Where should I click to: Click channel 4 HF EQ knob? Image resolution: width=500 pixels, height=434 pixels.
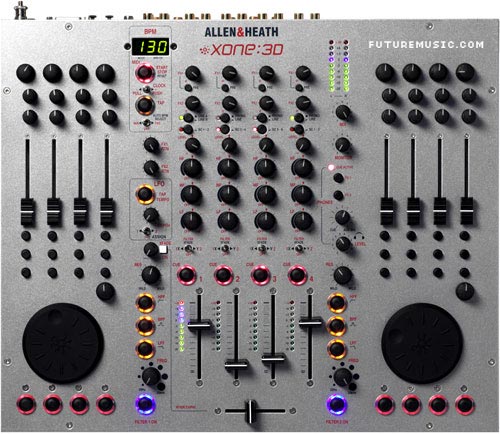point(302,168)
